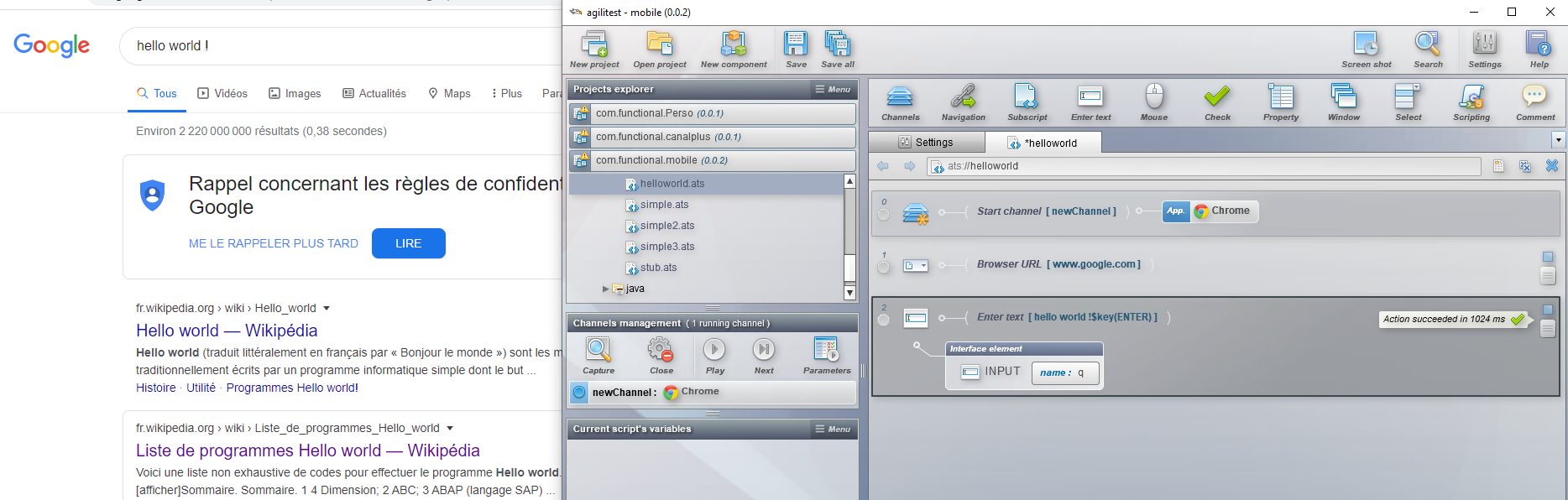This screenshot has width=1568, height=500.
Task: Create a new project in agilitest
Action: pos(594,49)
